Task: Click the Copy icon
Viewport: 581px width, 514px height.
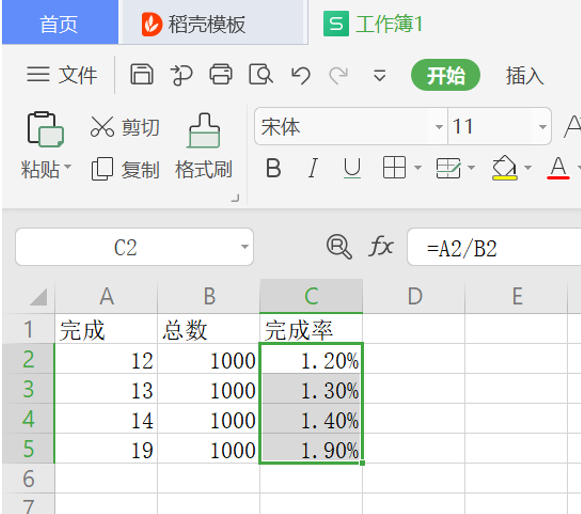Action: (102, 169)
